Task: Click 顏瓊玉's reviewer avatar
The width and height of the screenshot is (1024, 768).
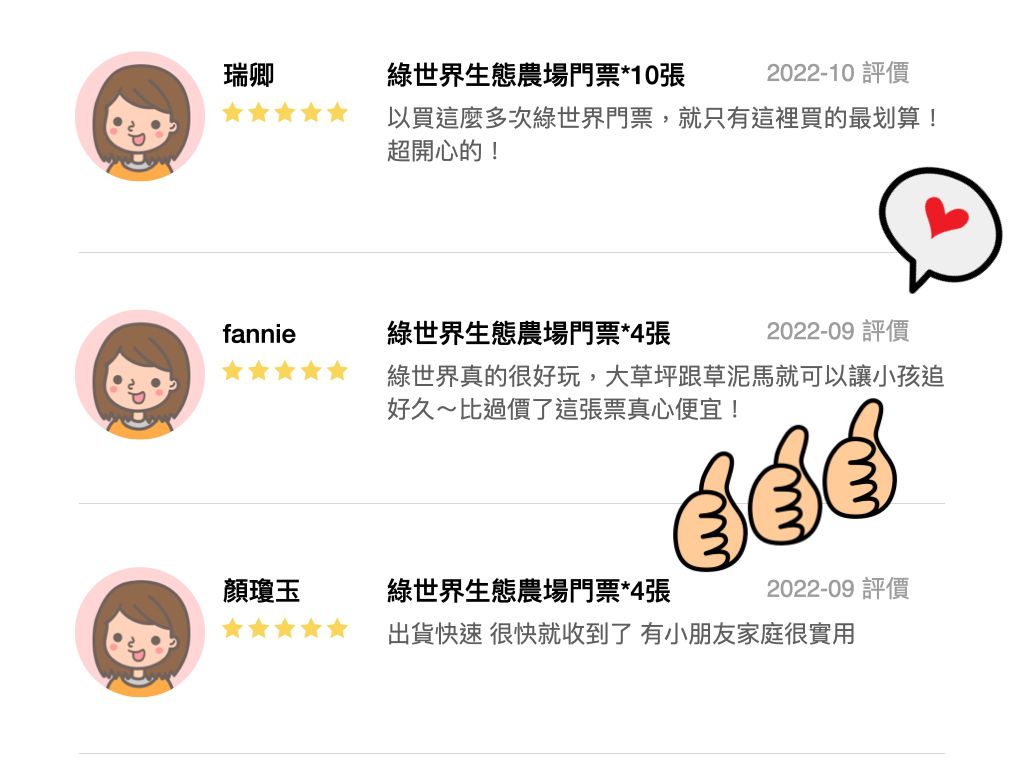Action: (140, 632)
